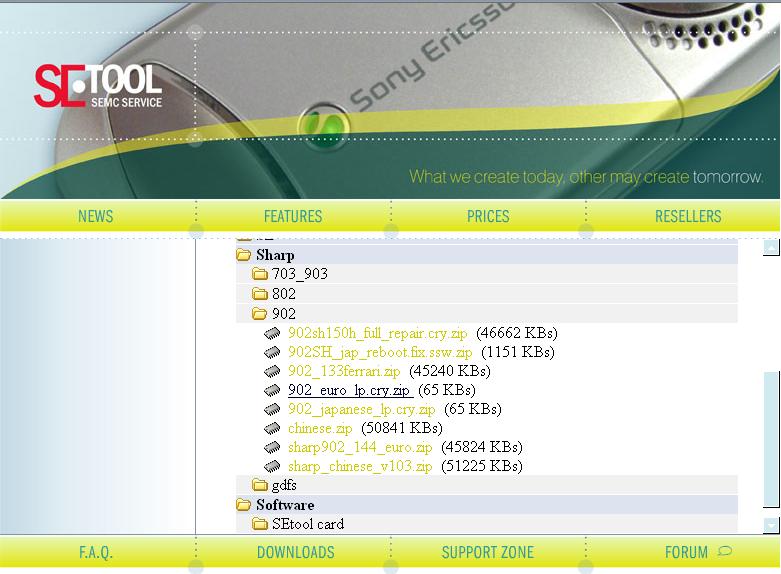Open the NEWS page

96,216
